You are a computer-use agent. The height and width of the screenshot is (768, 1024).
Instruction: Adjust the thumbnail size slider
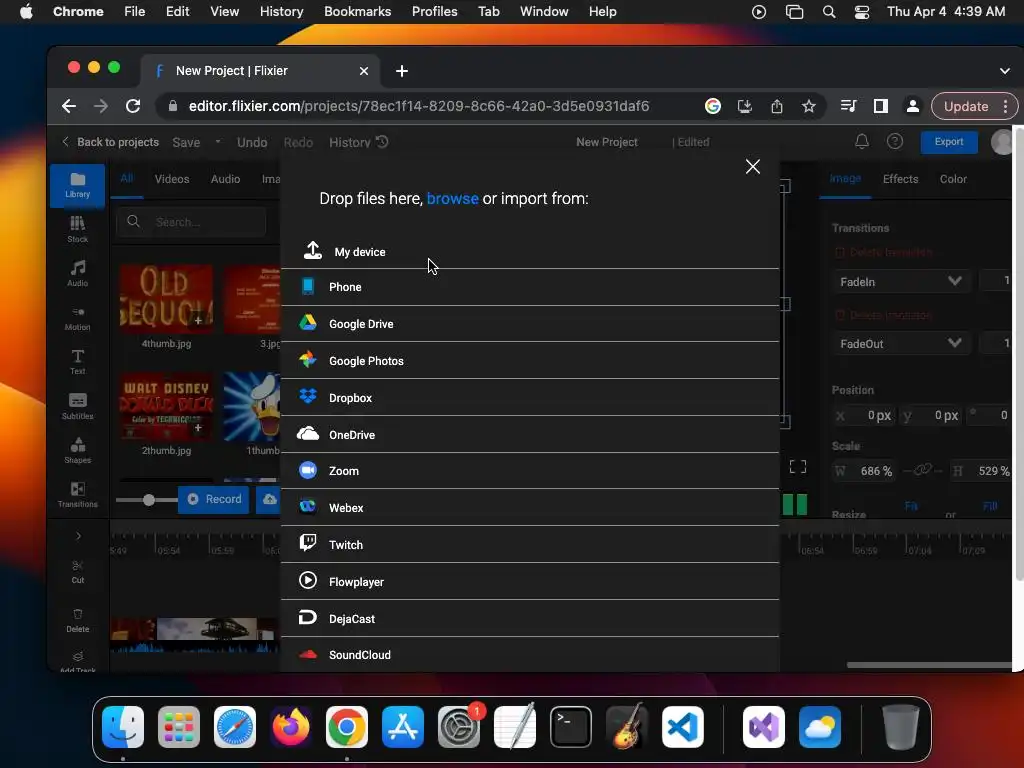point(149,500)
